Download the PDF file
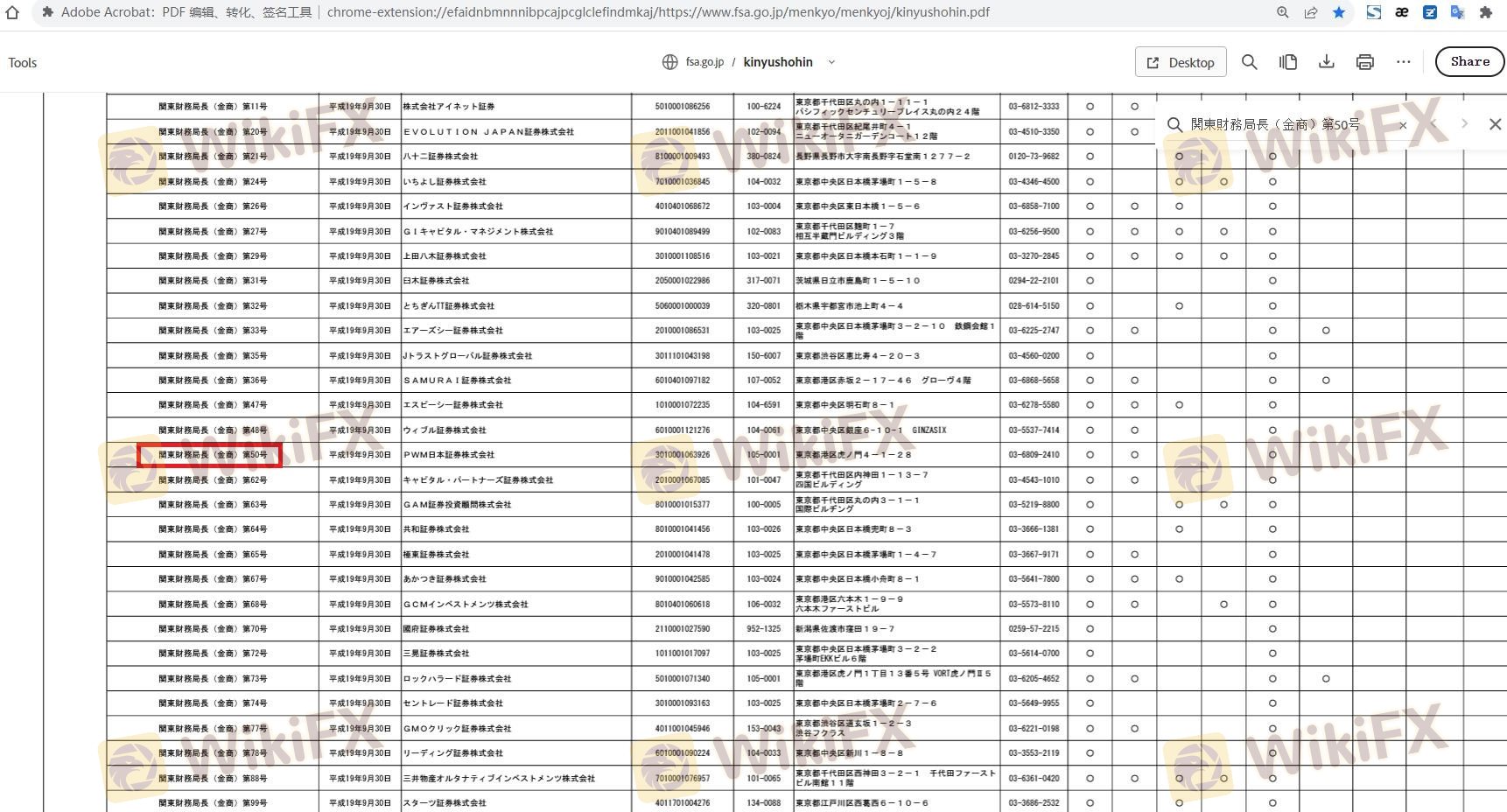 [x=1326, y=62]
